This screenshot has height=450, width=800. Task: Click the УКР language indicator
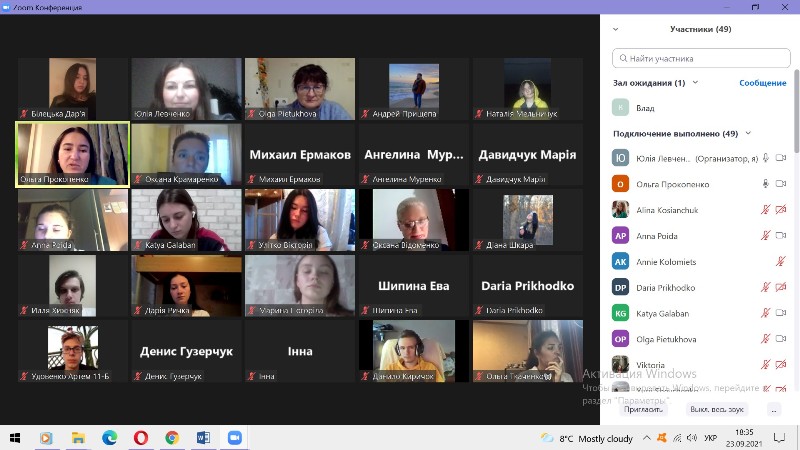click(x=710, y=438)
